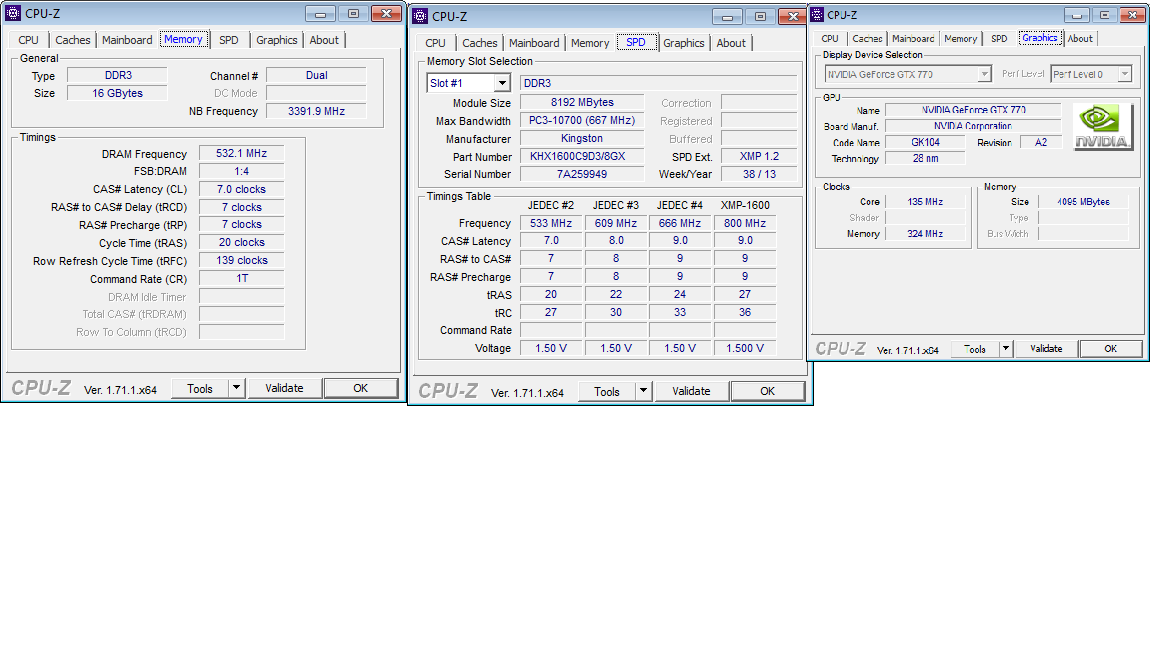Open the Graphics tab in the middle window
The width and height of the screenshot is (1152, 648).
pos(684,43)
